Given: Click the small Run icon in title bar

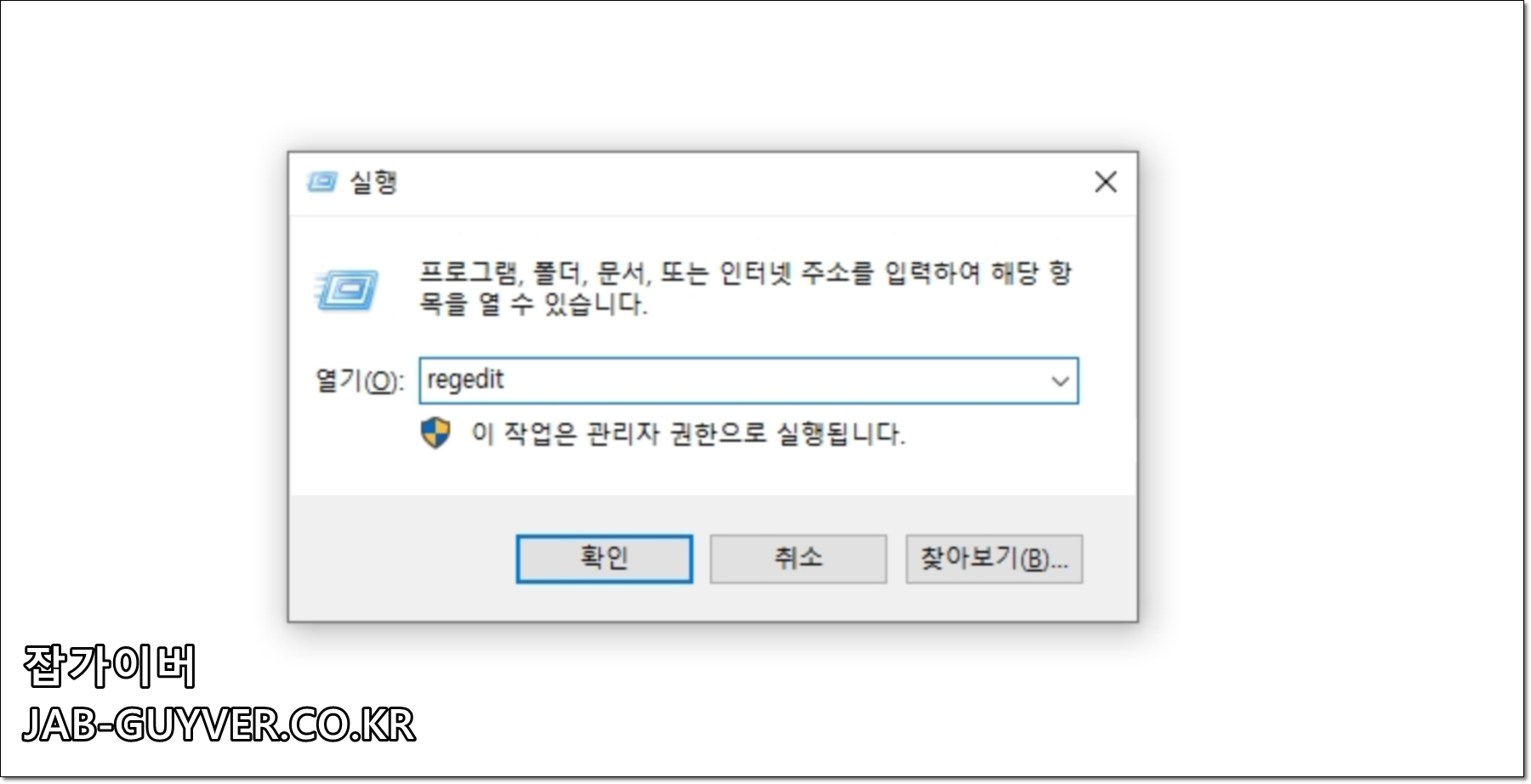Looking at the screenshot, I should [322, 182].
